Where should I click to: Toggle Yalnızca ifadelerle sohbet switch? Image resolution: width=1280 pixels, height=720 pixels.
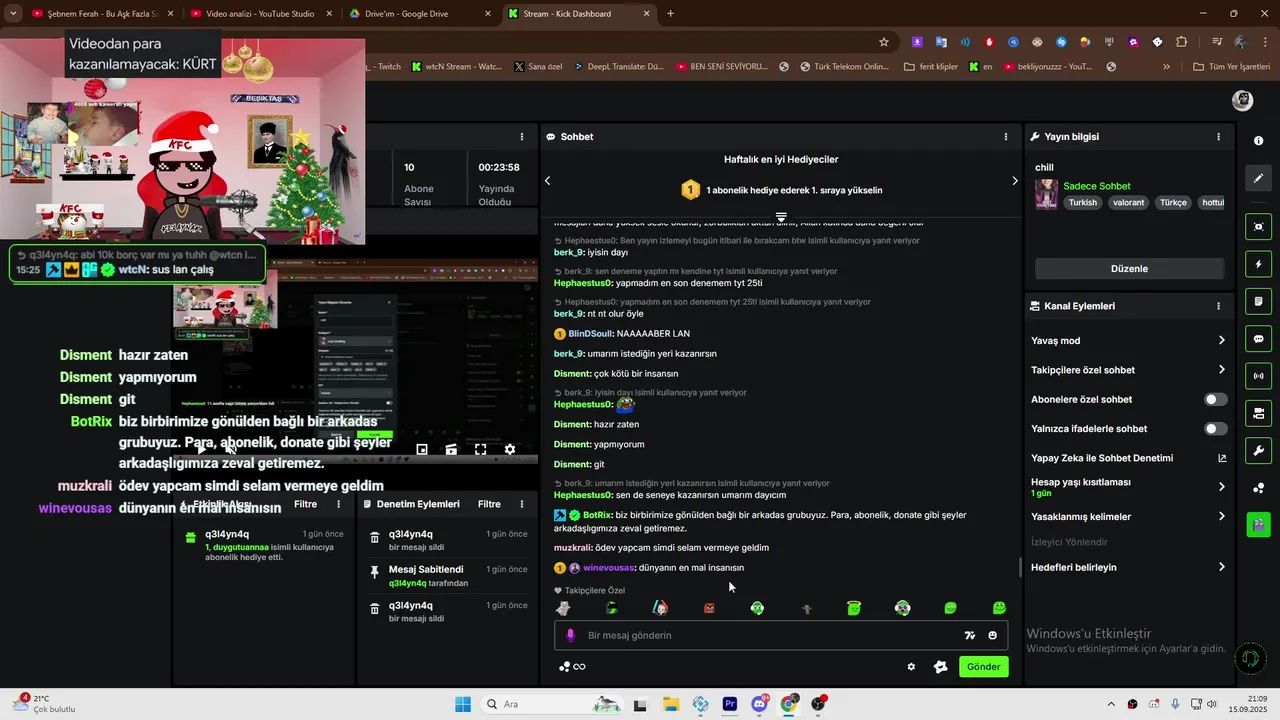click(x=1215, y=429)
